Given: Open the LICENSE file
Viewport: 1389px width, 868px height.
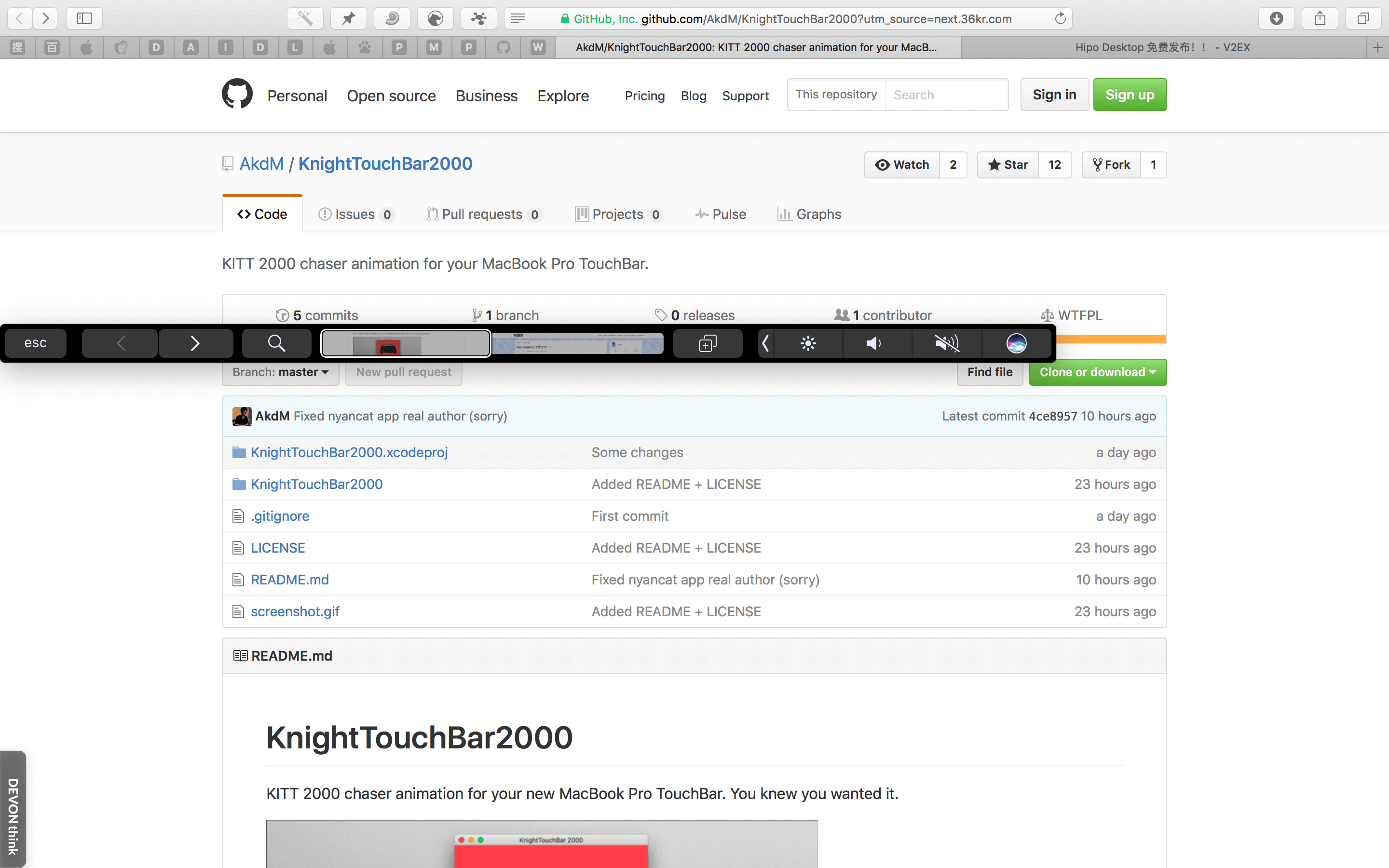Looking at the screenshot, I should point(278,548).
